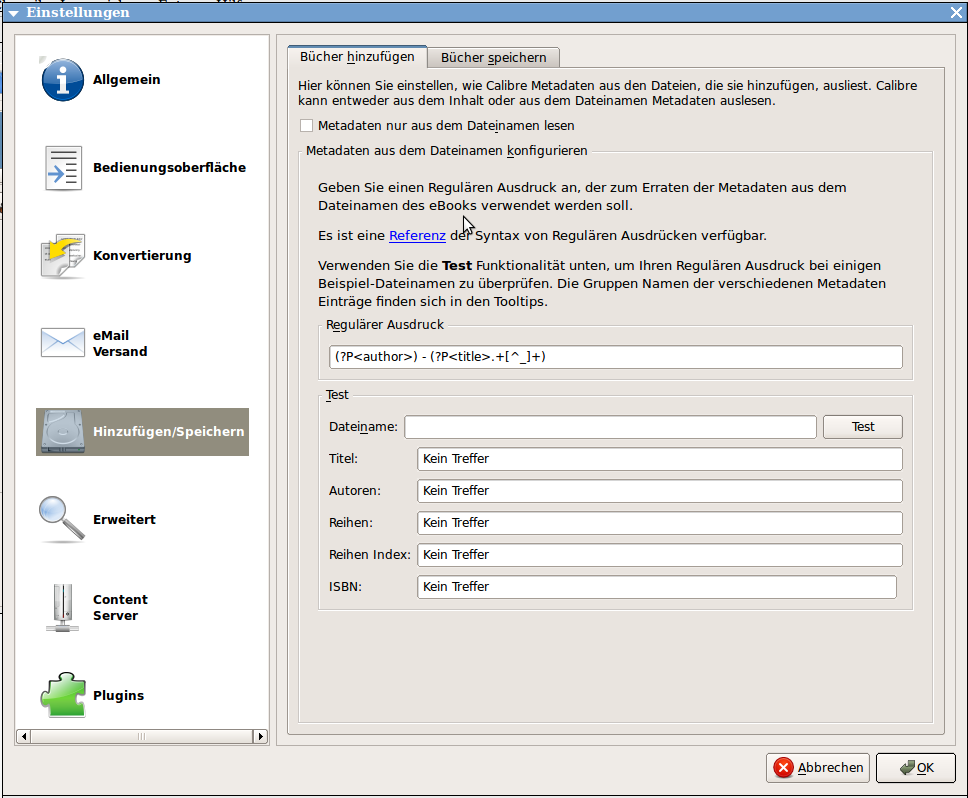The image size is (968, 798).
Task: Click the eMail Versand label
Action: coord(120,343)
